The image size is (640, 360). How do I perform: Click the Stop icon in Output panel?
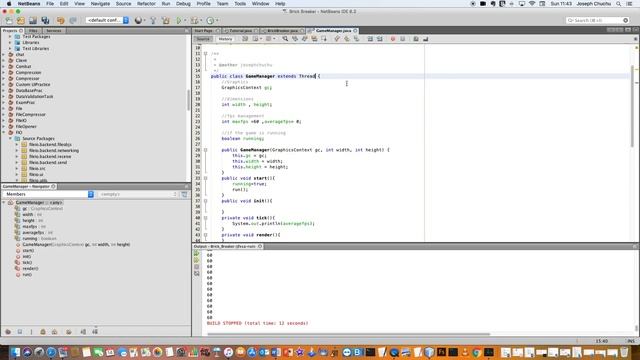click(x=196, y=267)
